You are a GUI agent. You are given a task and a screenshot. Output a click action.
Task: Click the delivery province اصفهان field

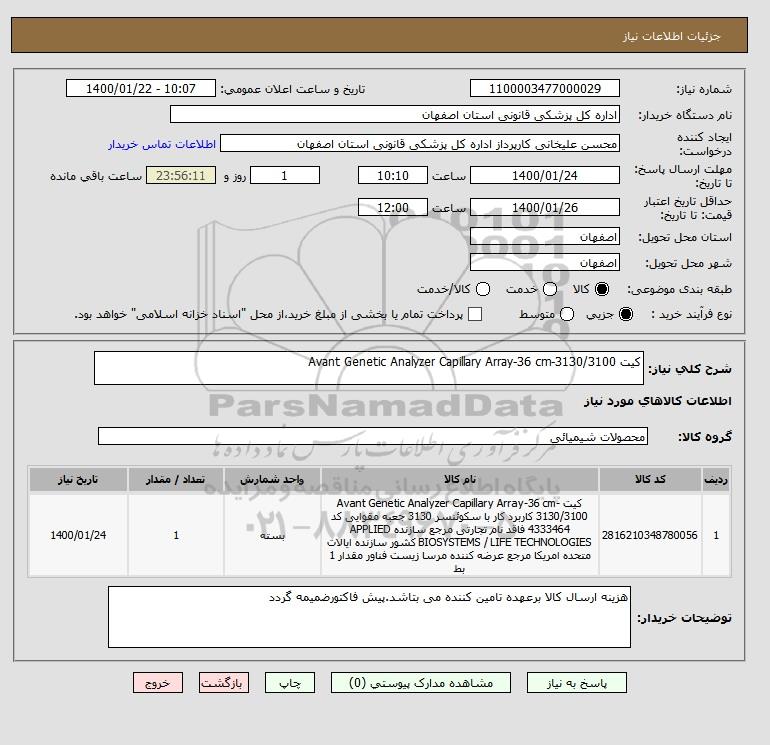pos(545,237)
